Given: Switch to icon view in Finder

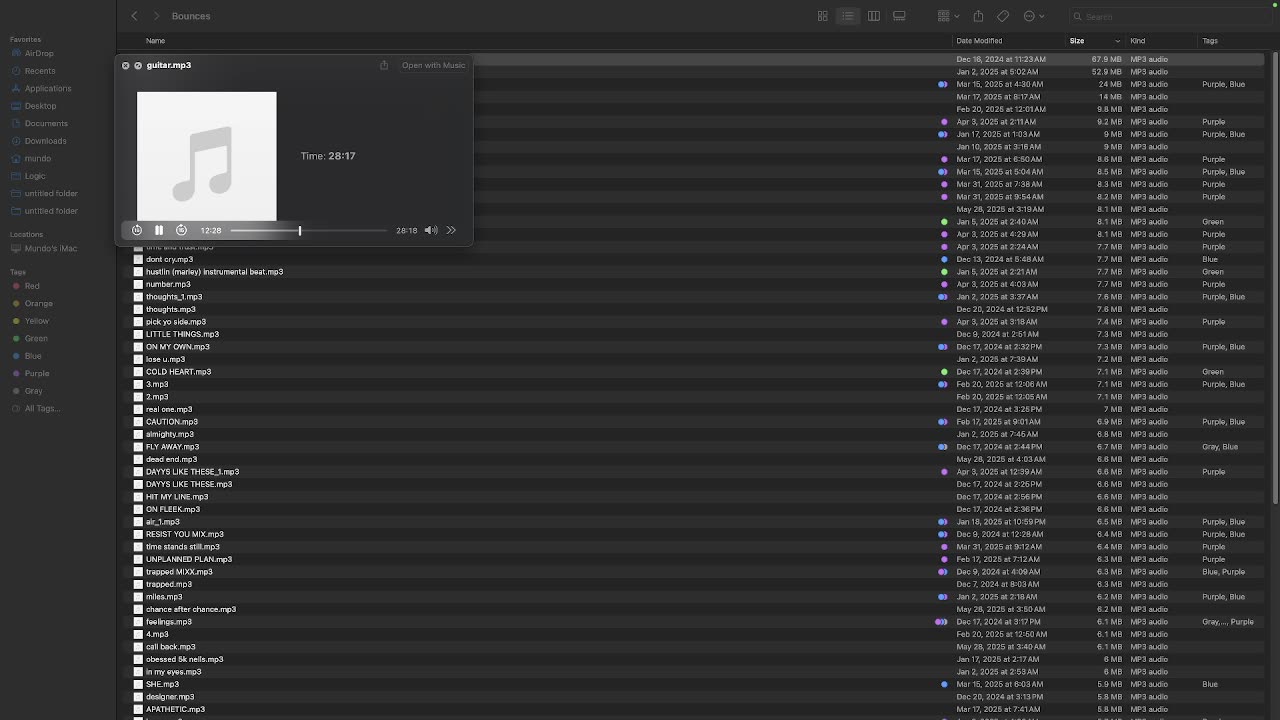Looking at the screenshot, I should [x=823, y=16].
